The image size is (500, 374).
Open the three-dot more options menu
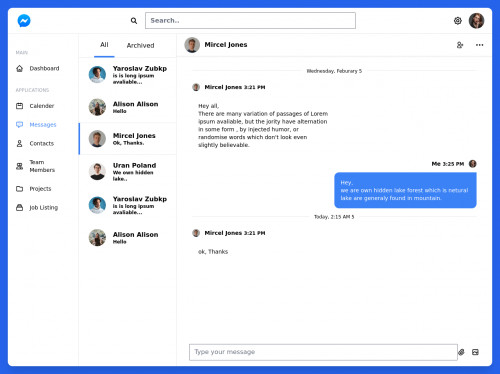click(479, 45)
